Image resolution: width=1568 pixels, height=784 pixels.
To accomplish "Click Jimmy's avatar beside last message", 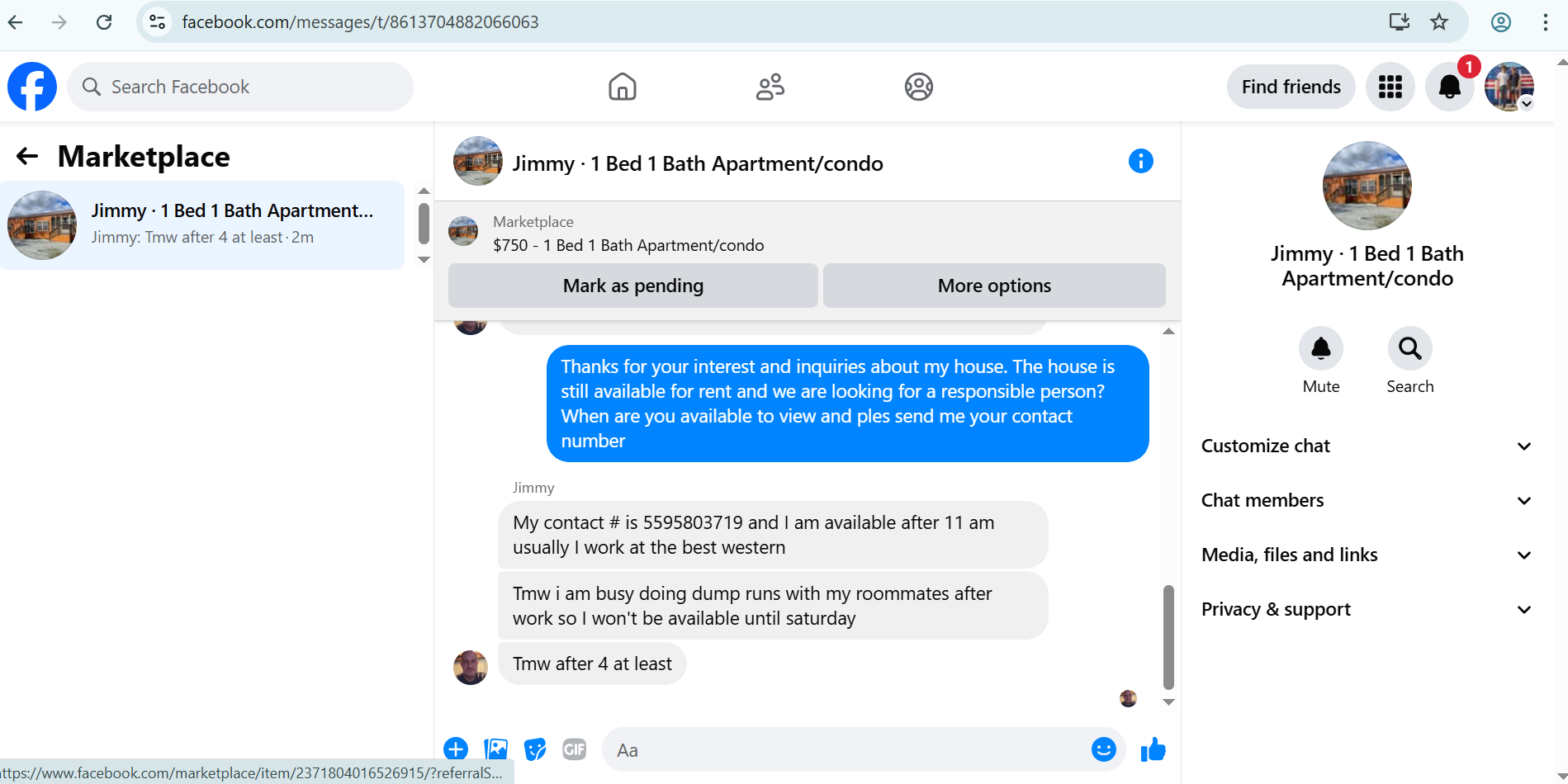I will [x=471, y=667].
